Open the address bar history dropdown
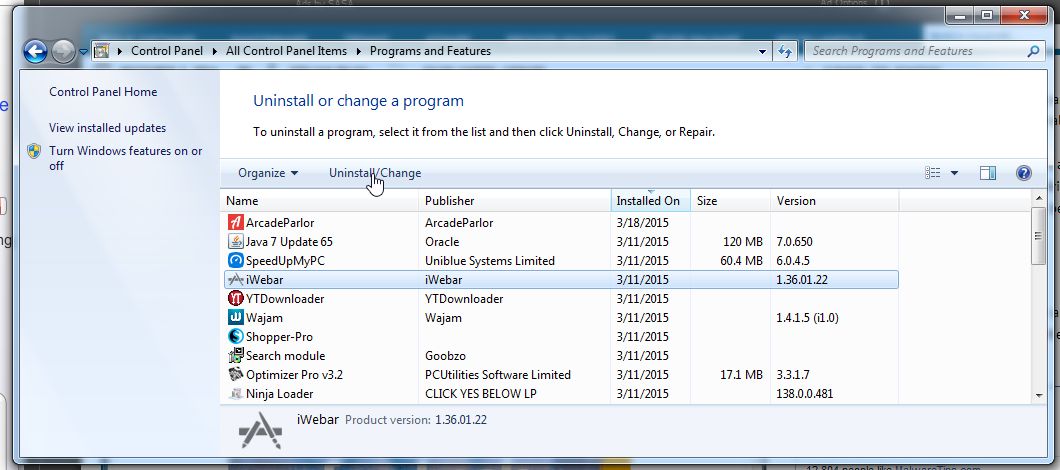 763,51
